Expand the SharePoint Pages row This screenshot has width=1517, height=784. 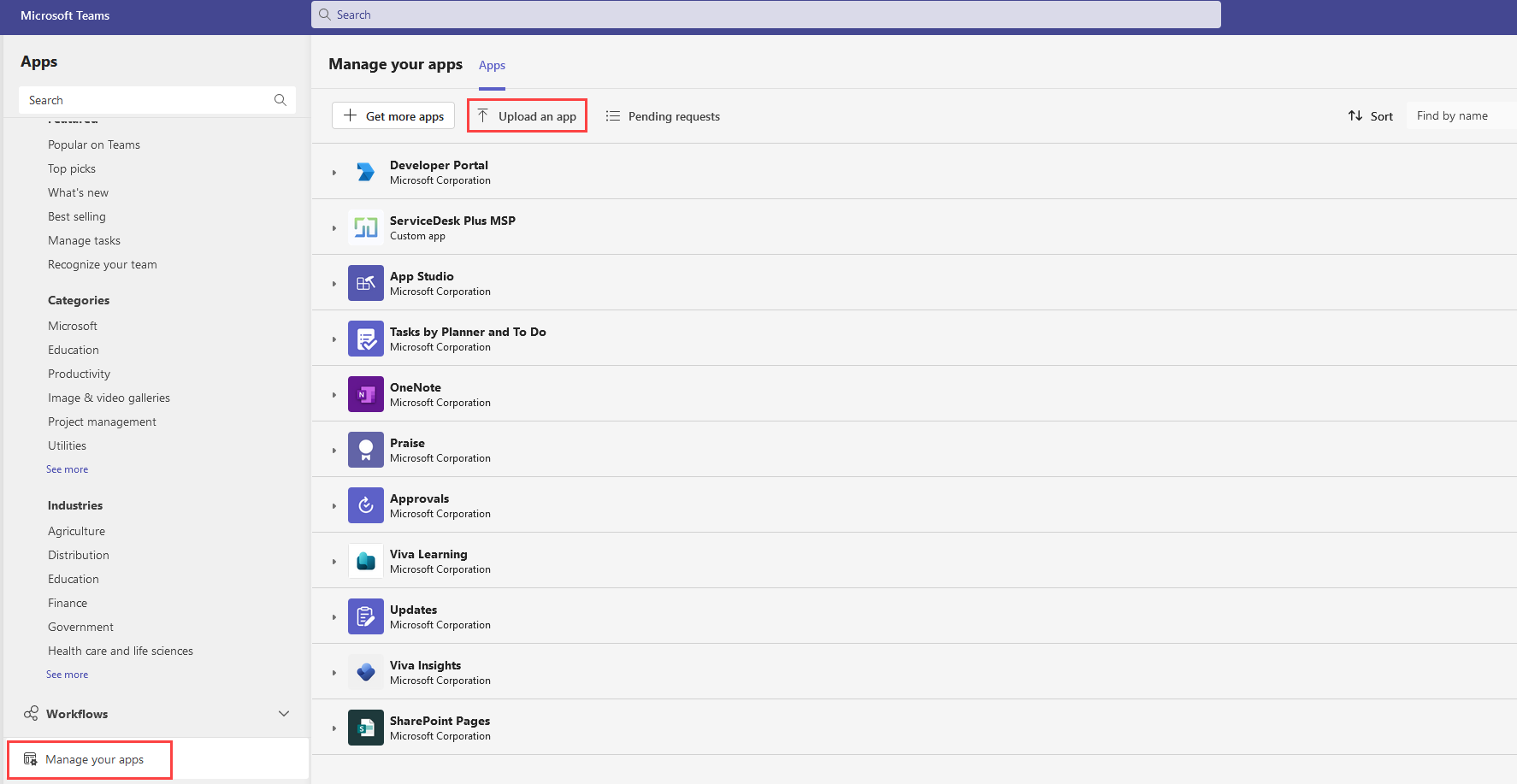[x=334, y=728]
